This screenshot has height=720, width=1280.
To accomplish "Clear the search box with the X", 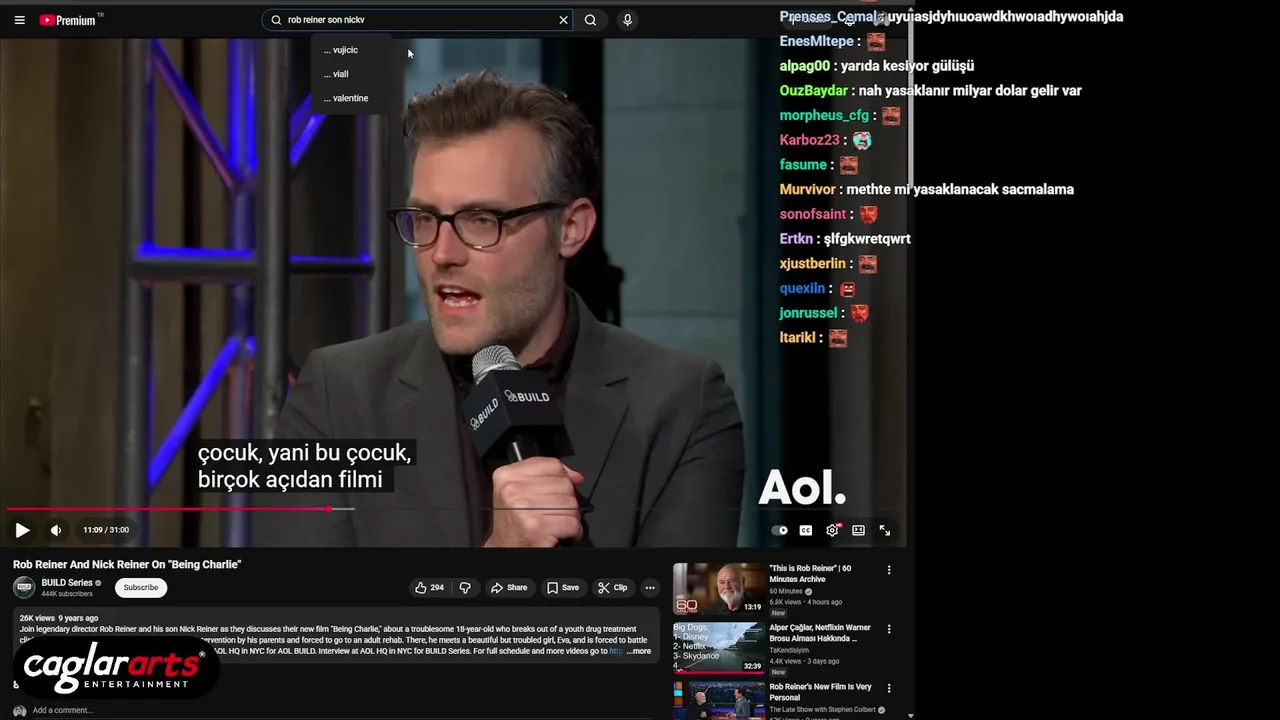I will coord(563,20).
